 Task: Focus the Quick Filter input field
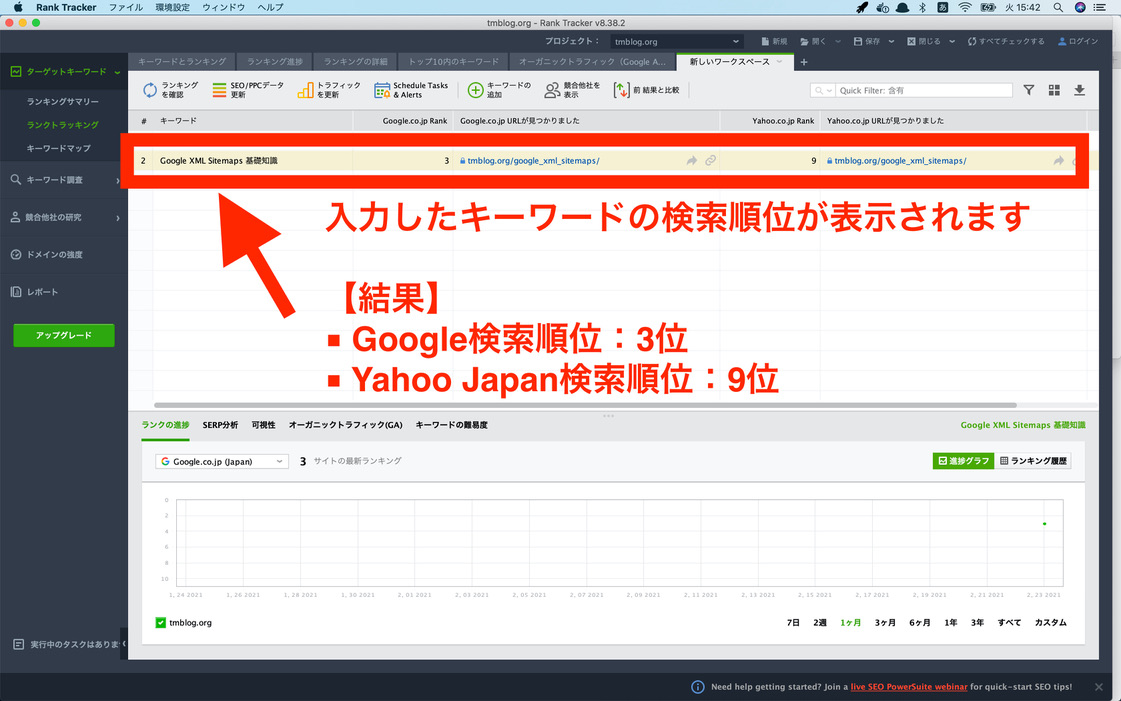click(x=924, y=91)
